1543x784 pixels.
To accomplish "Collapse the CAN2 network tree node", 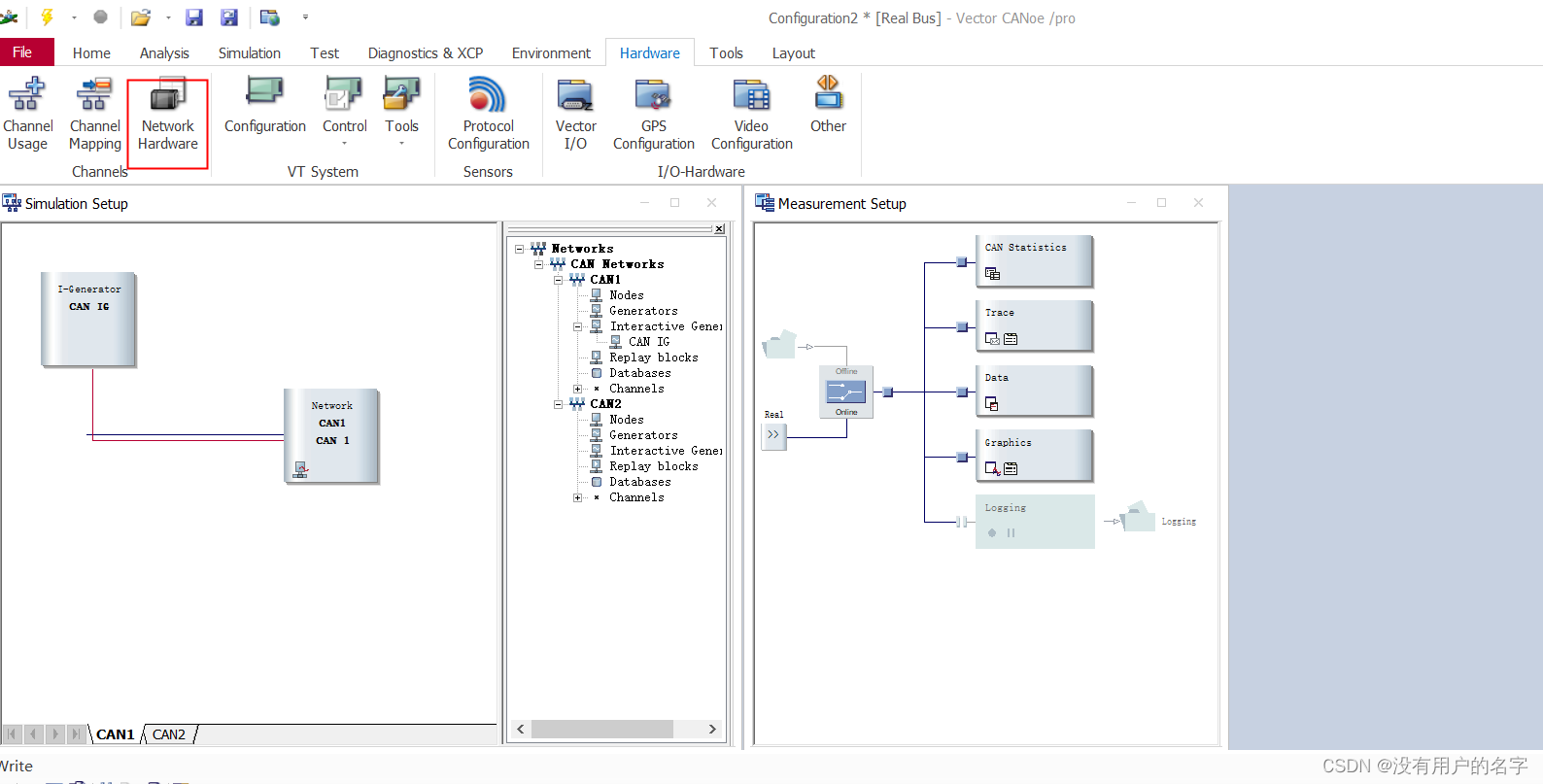I will pyautogui.click(x=559, y=404).
